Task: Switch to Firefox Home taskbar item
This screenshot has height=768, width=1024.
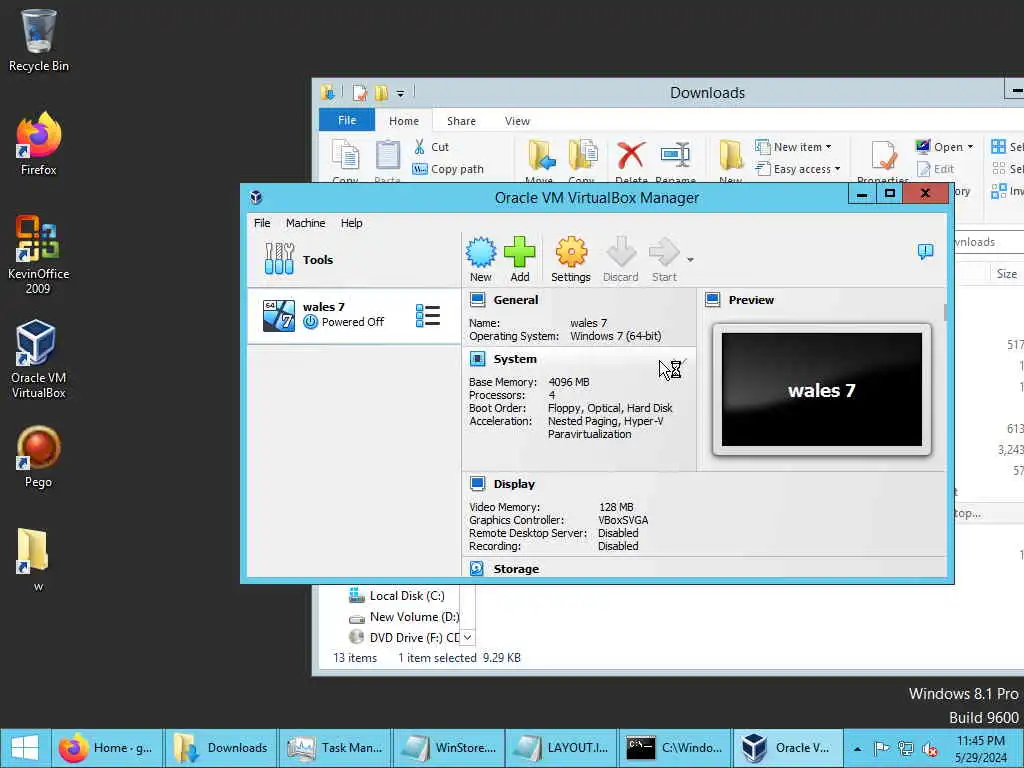Action: click(108, 748)
